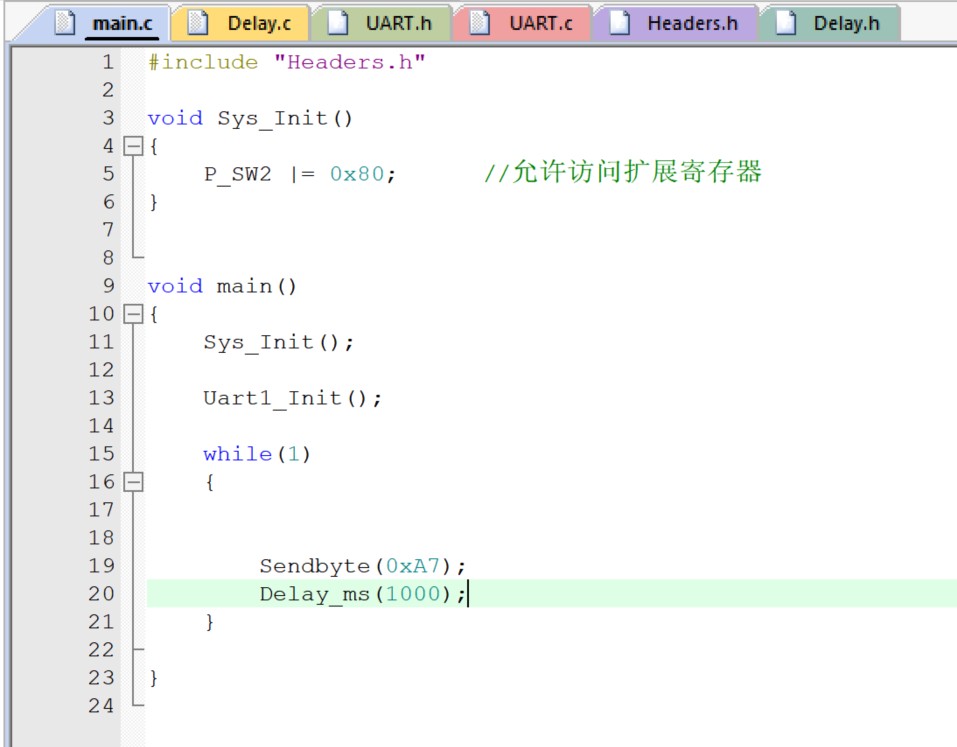Viewport: 957px width, 747px height.
Task: Collapse the Sys_Init function fold marker
Action: pyautogui.click(x=132, y=146)
